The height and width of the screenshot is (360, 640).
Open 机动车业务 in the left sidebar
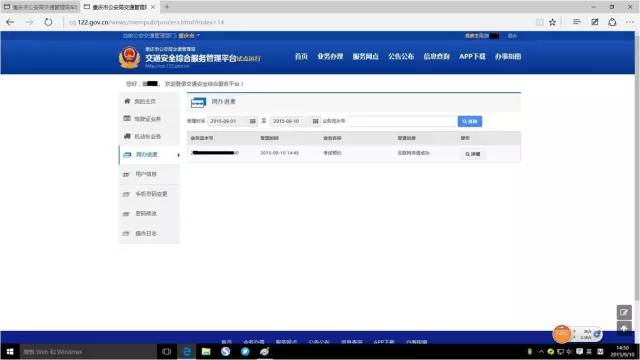click(x=147, y=136)
